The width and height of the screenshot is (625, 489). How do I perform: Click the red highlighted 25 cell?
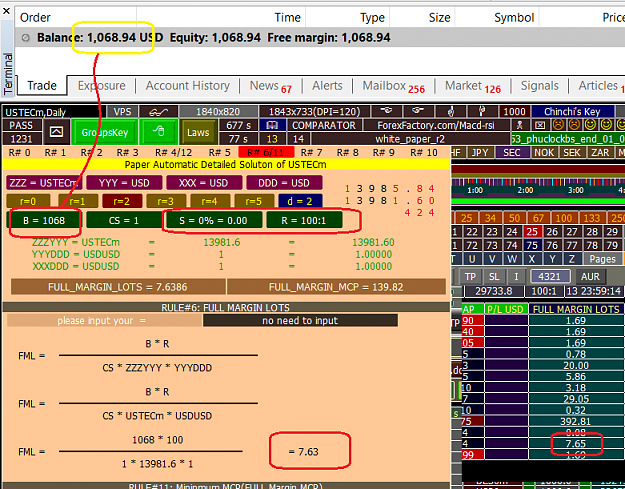[532, 232]
